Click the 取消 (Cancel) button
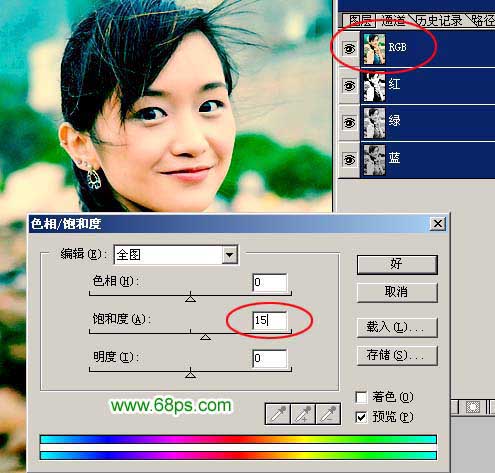 click(397, 292)
